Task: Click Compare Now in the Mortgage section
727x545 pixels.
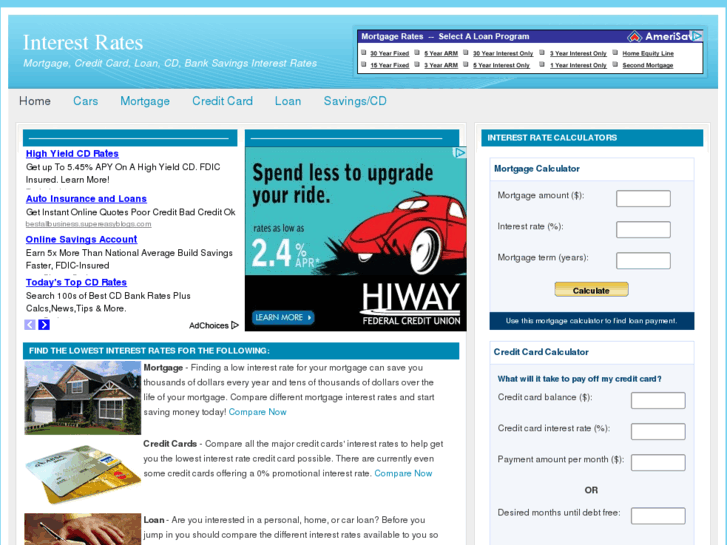Action: (x=257, y=412)
